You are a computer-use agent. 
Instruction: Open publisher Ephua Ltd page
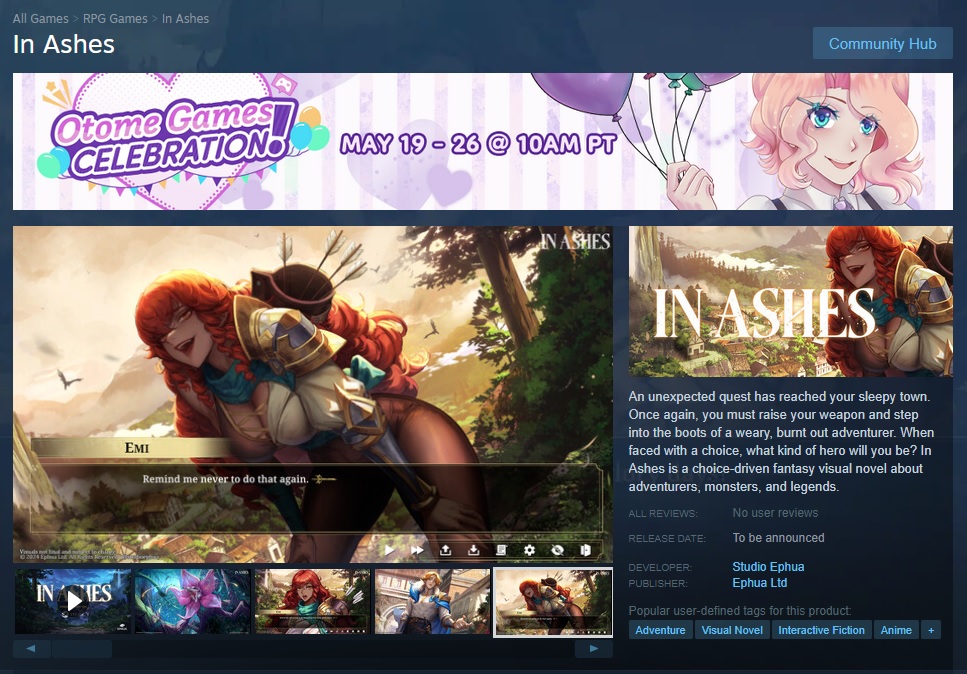[x=760, y=583]
